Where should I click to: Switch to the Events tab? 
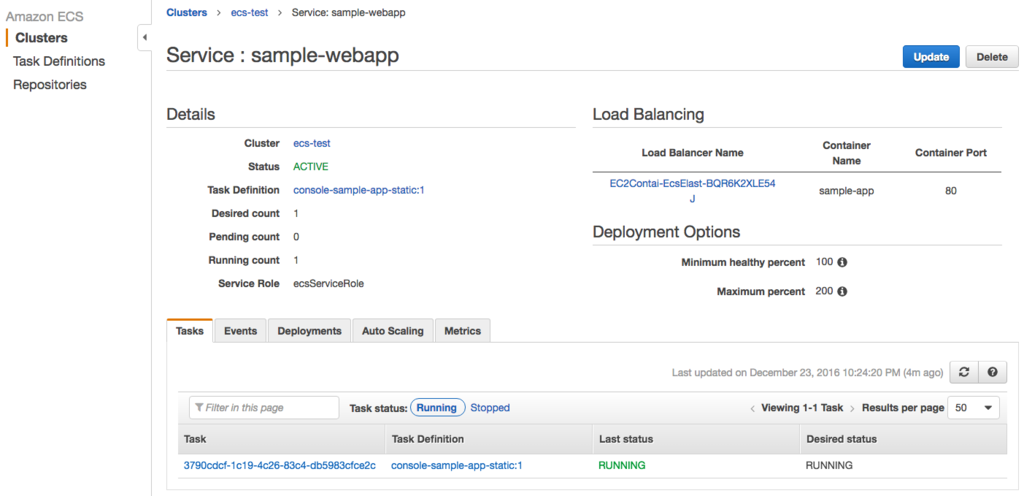(x=240, y=331)
